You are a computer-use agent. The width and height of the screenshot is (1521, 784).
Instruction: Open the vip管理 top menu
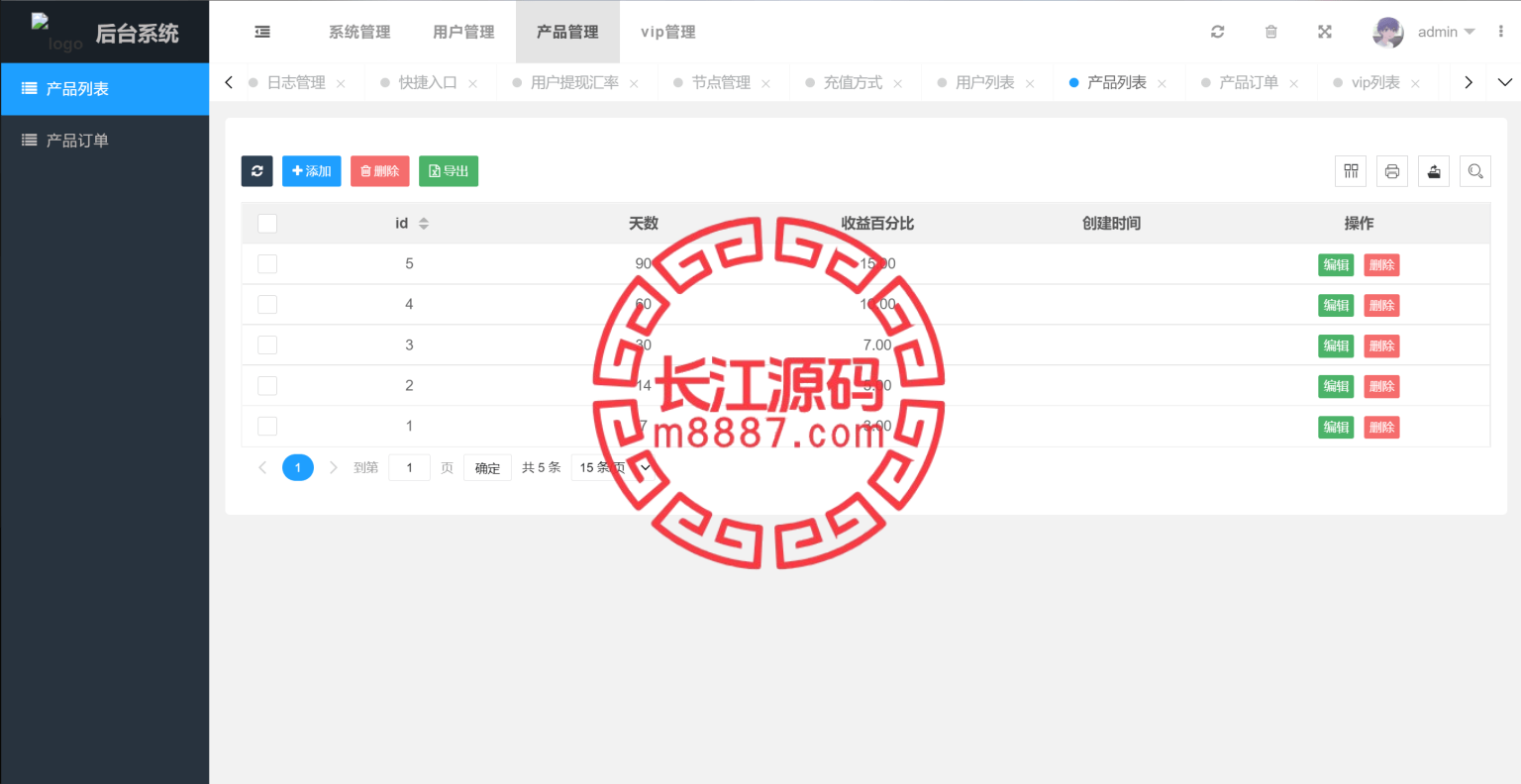tap(667, 32)
